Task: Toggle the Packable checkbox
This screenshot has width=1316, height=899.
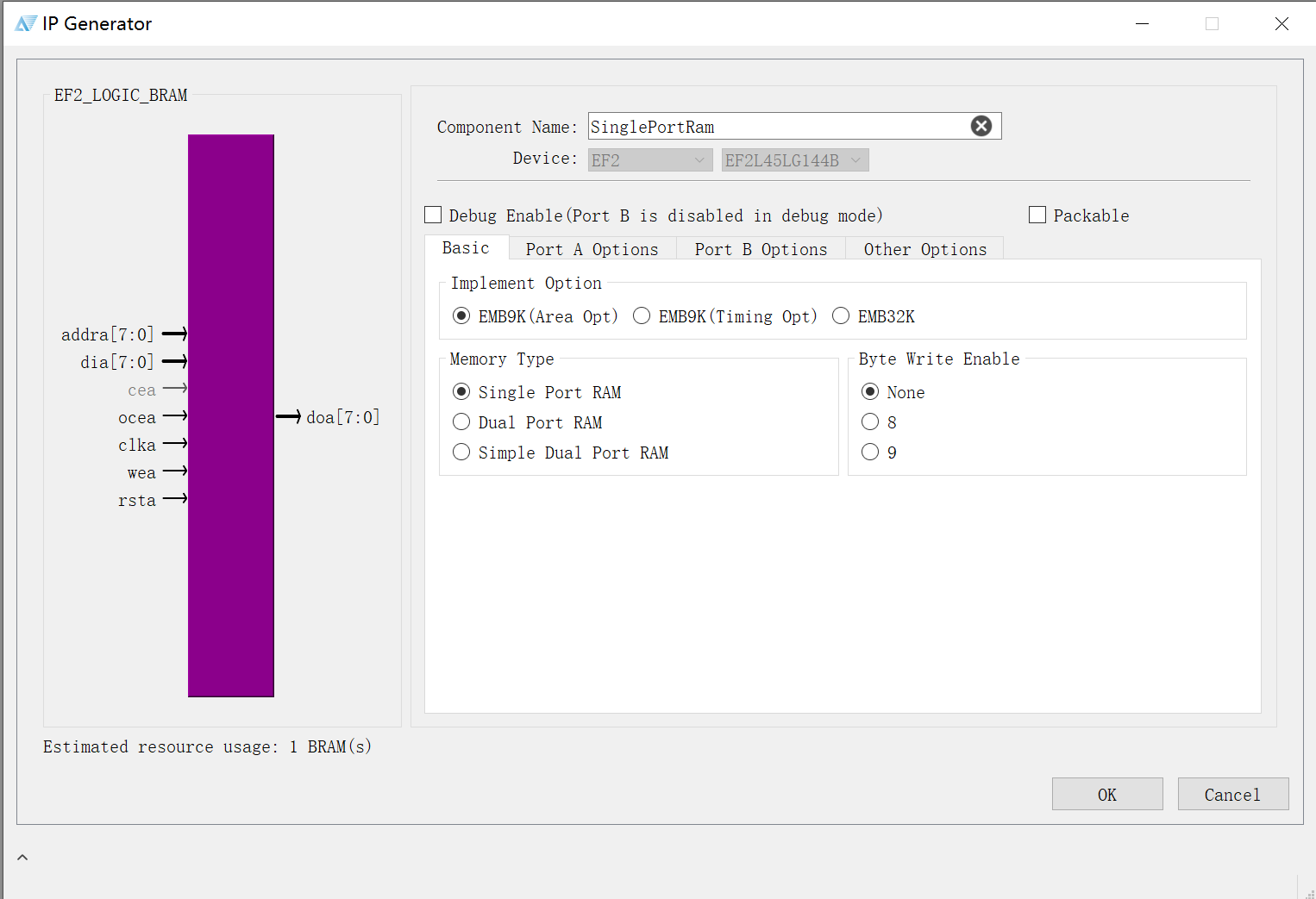Action: (x=1037, y=215)
